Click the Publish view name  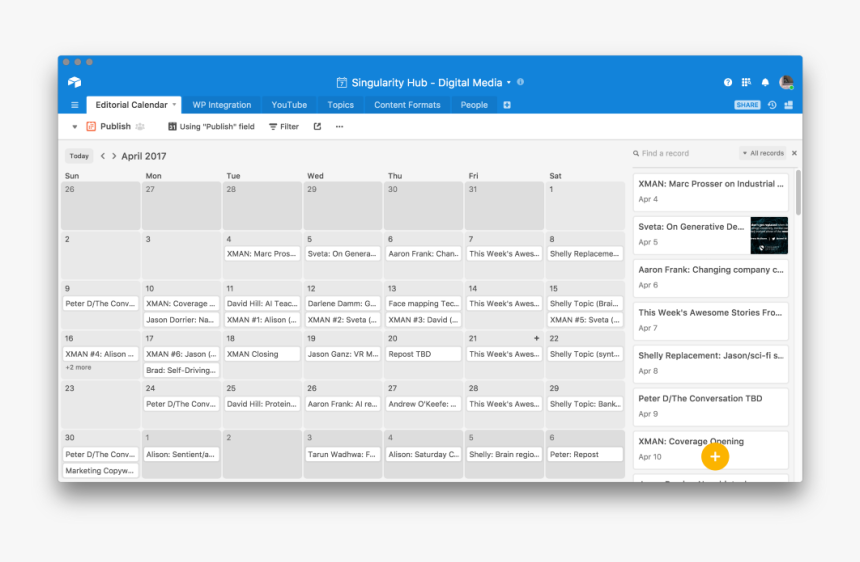click(x=115, y=126)
